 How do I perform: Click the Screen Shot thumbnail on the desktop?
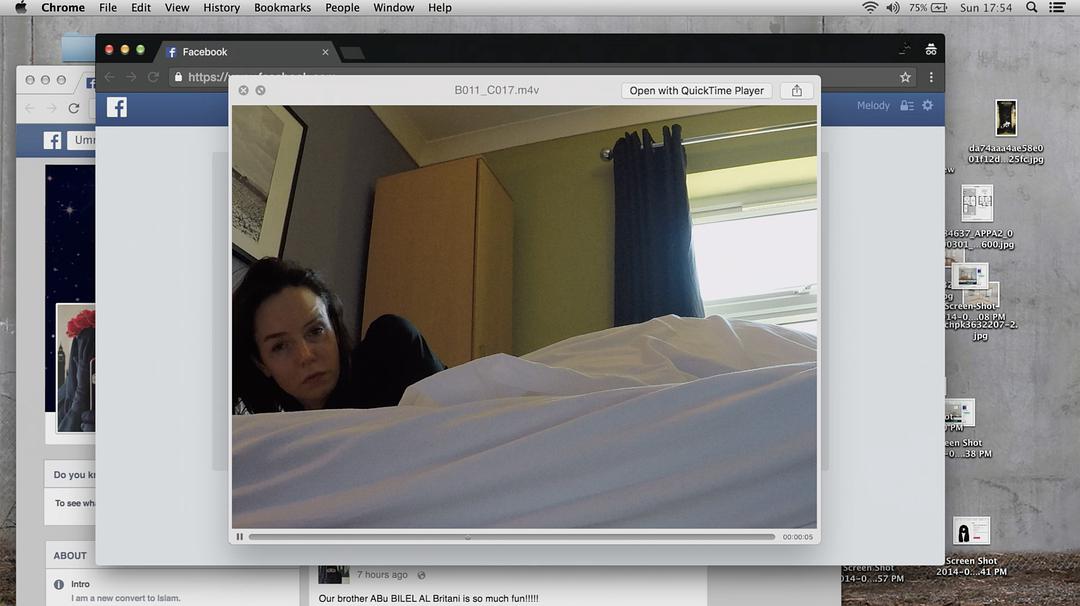pyautogui.click(x=971, y=530)
